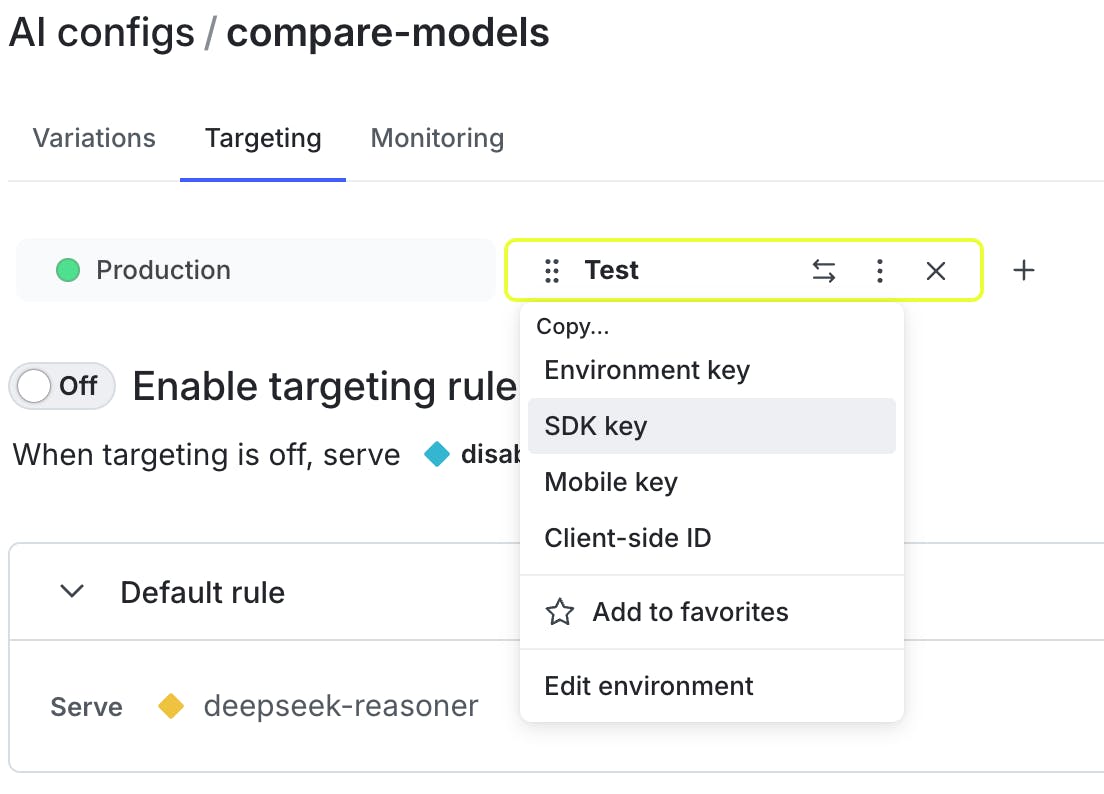Select the Targeting tab
The width and height of the screenshot is (1104, 794).
coord(263,138)
